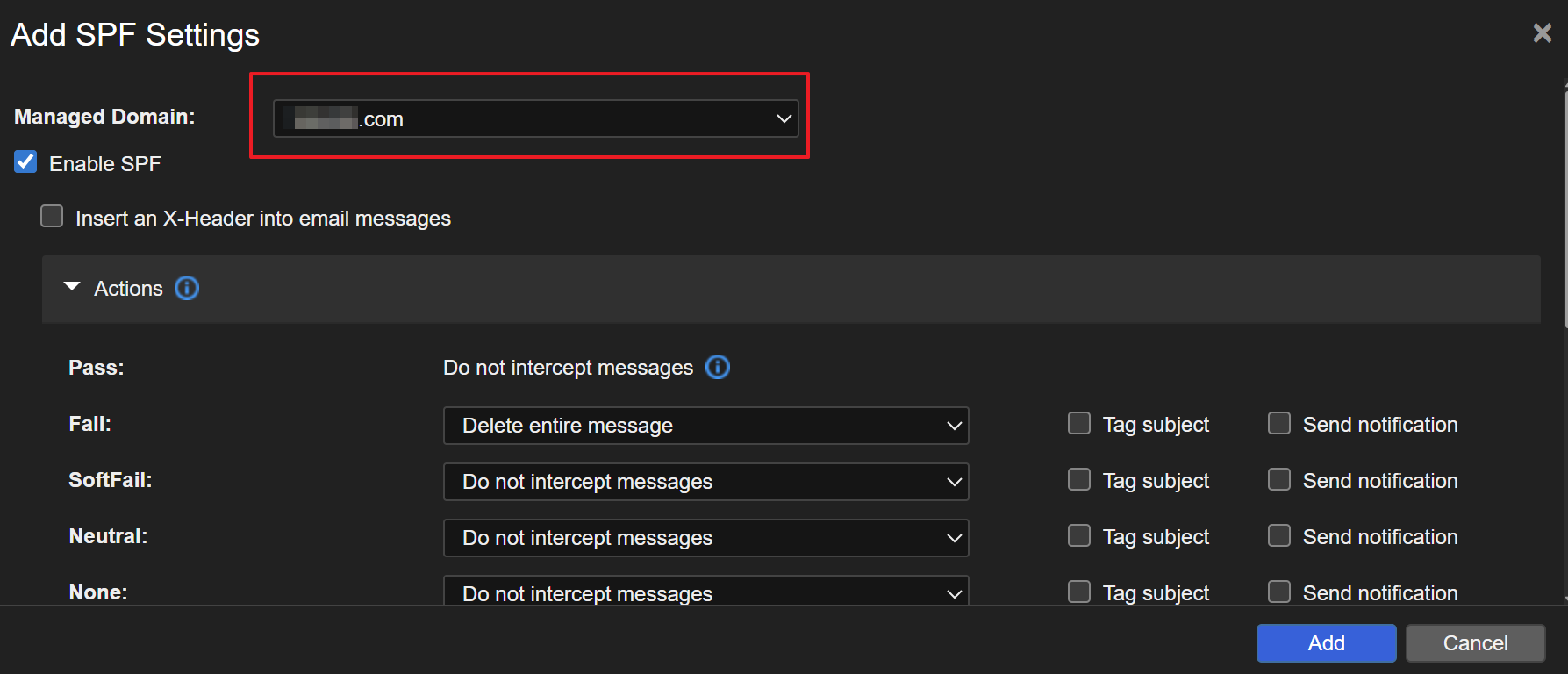Check Tag subject for Fail action
1568x674 pixels.
pos(1078,424)
